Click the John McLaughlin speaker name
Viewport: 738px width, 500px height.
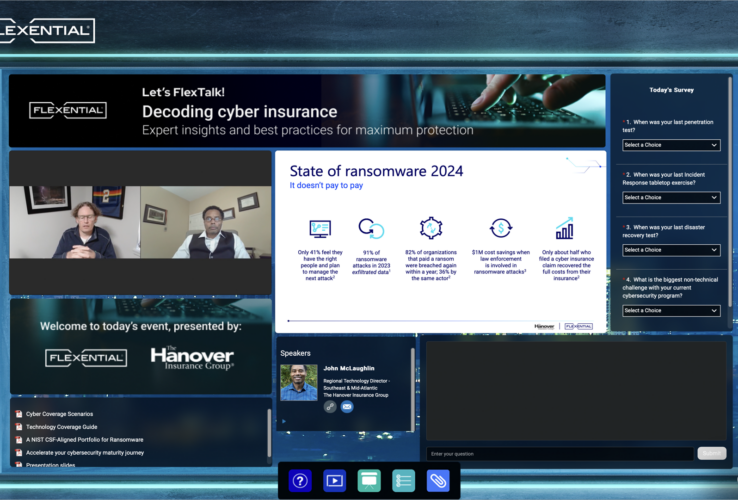click(349, 368)
